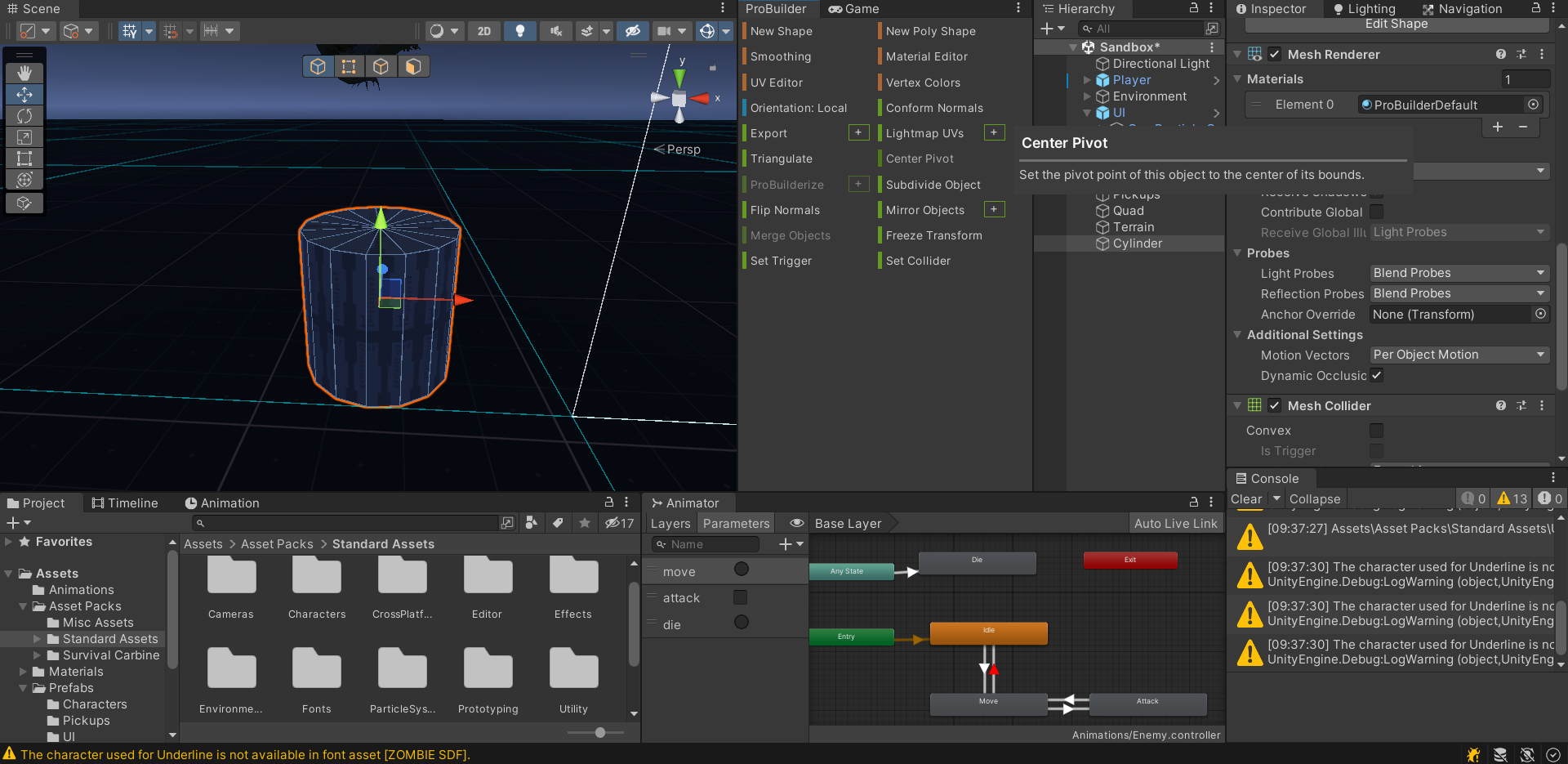Select the Hand tool in scene toolbar
The width and height of the screenshot is (1568, 764).
(24, 74)
